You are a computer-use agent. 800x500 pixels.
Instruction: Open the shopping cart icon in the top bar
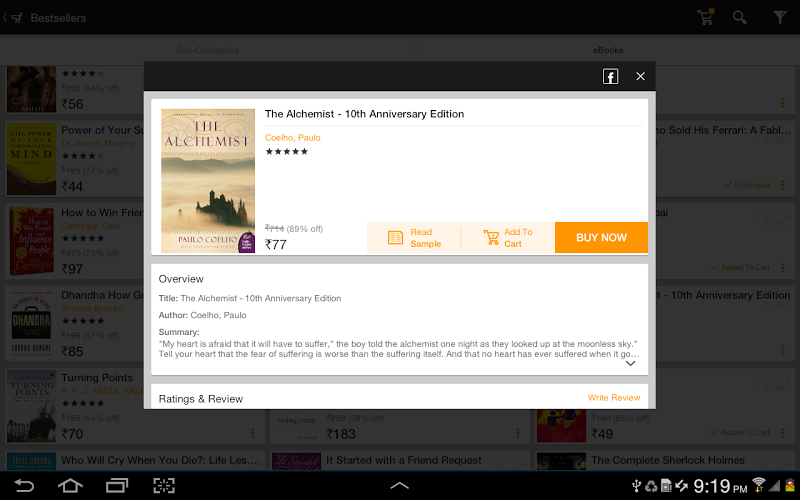pyautogui.click(x=706, y=17)
